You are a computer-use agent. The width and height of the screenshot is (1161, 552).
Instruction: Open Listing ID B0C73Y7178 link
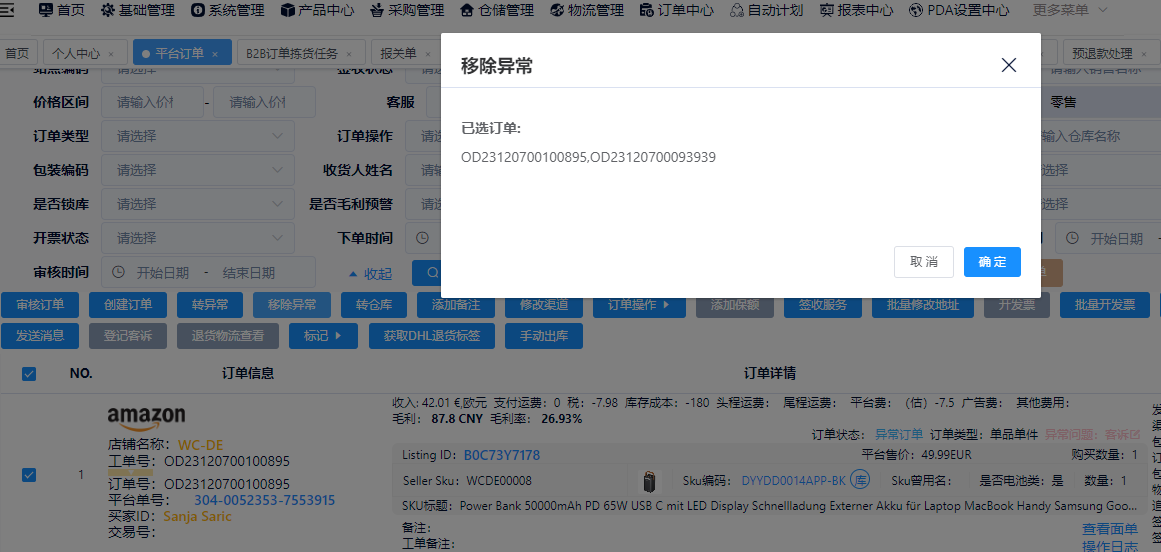[502, 454]
